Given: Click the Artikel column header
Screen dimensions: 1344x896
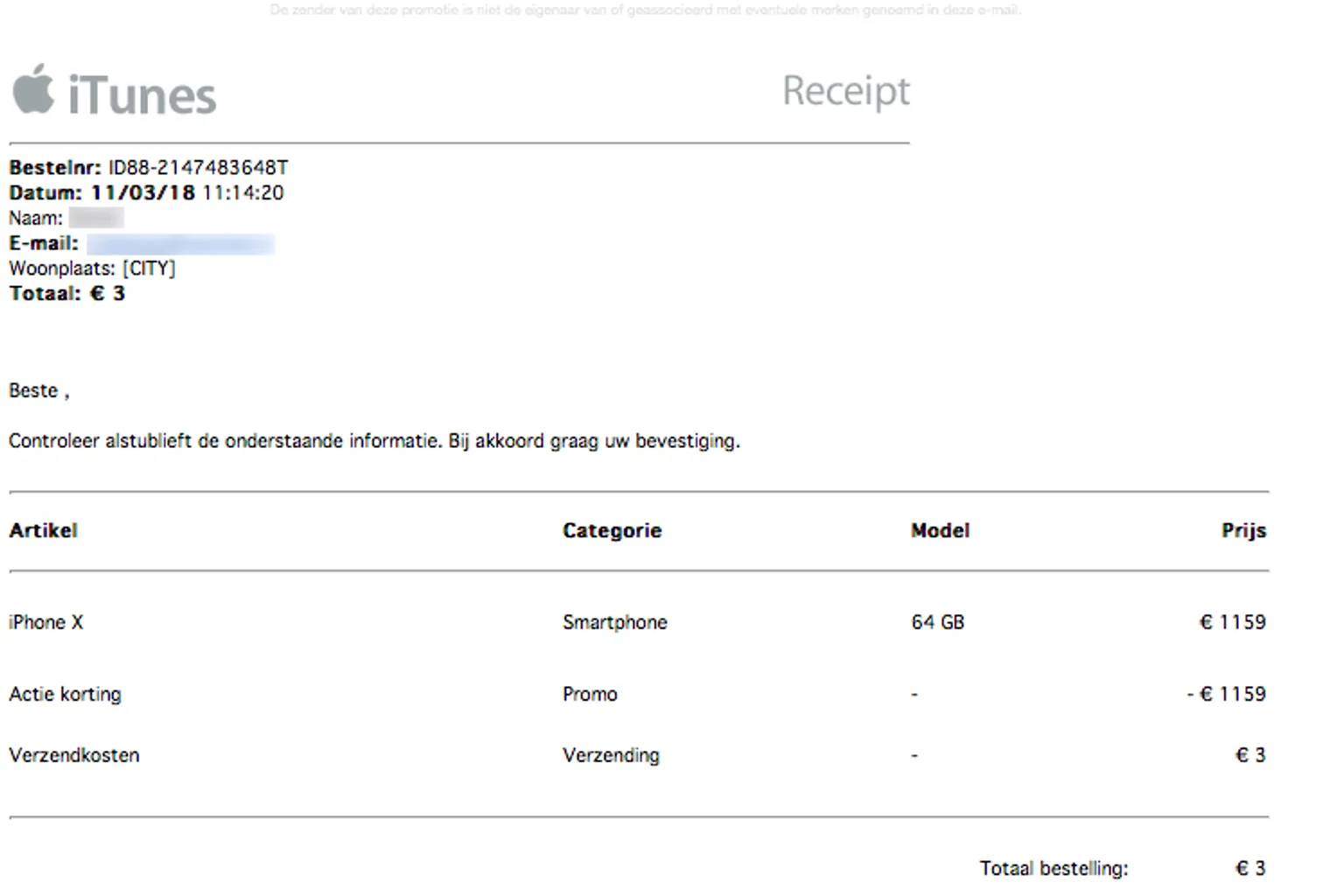Looking at the screenshot, I should tap(44, 530).
